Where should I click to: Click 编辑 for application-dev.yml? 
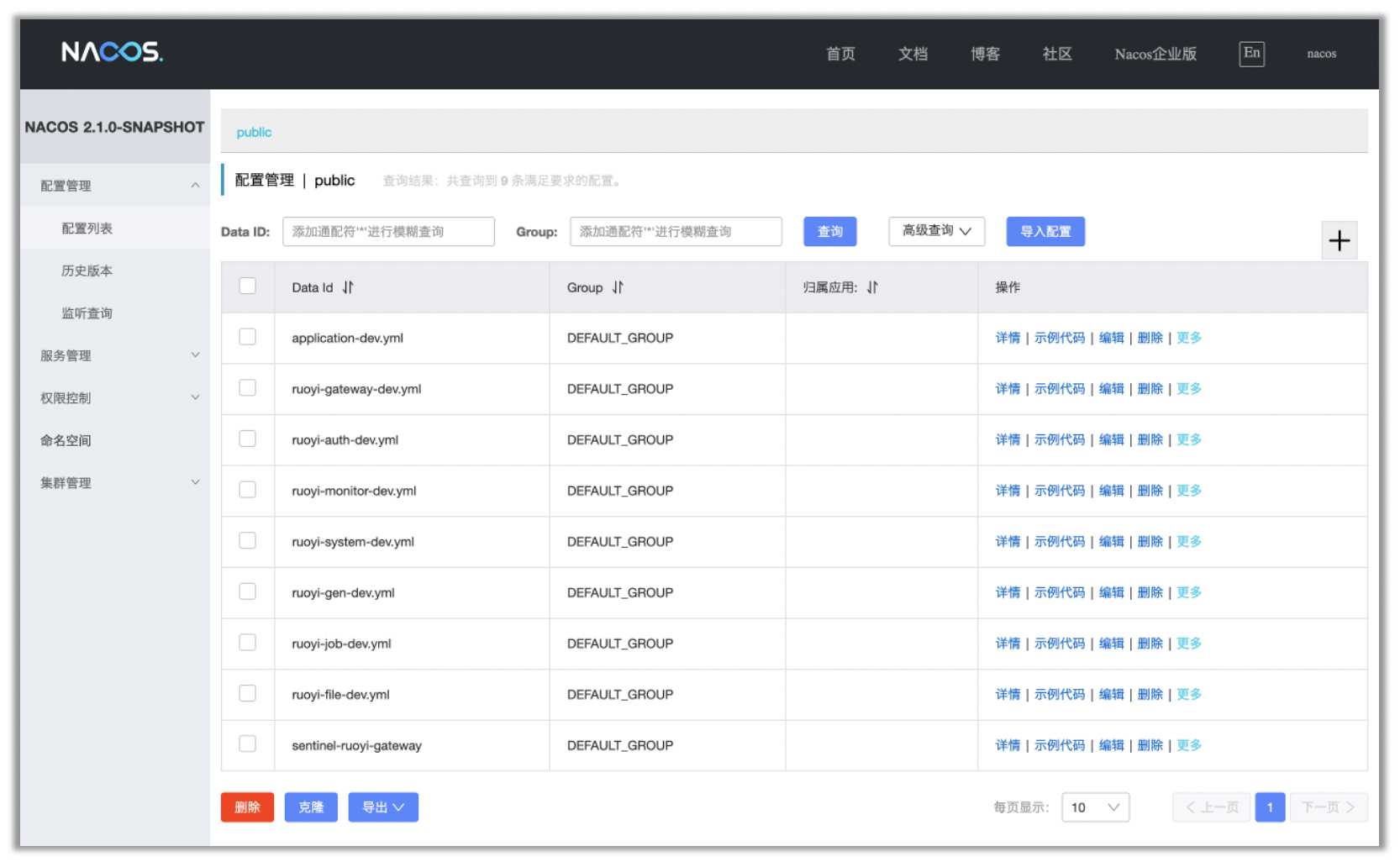pyautogui.click(x=1111, y=338)
